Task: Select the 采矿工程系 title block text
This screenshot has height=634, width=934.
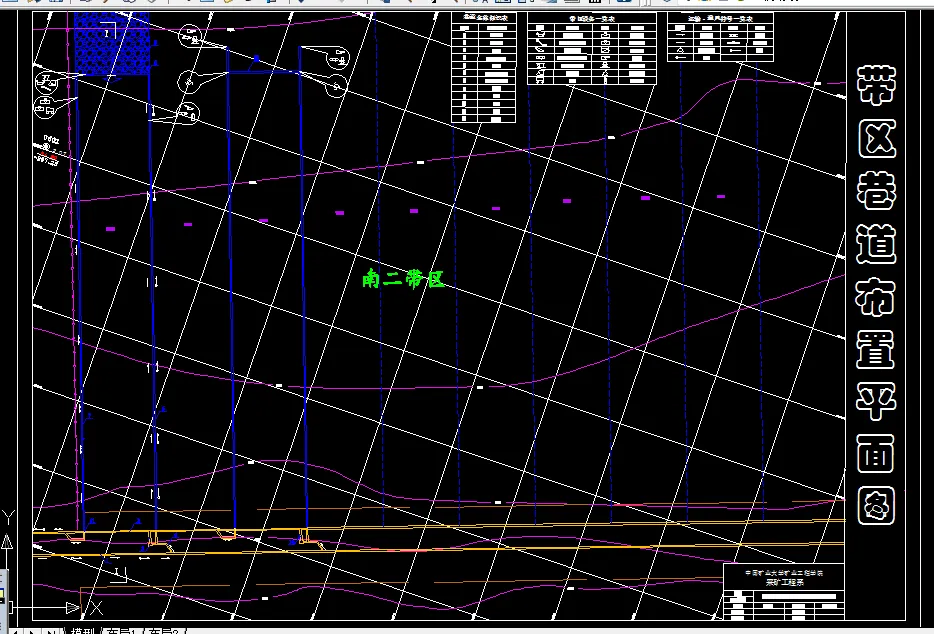Action: click(x=784, y=583)
